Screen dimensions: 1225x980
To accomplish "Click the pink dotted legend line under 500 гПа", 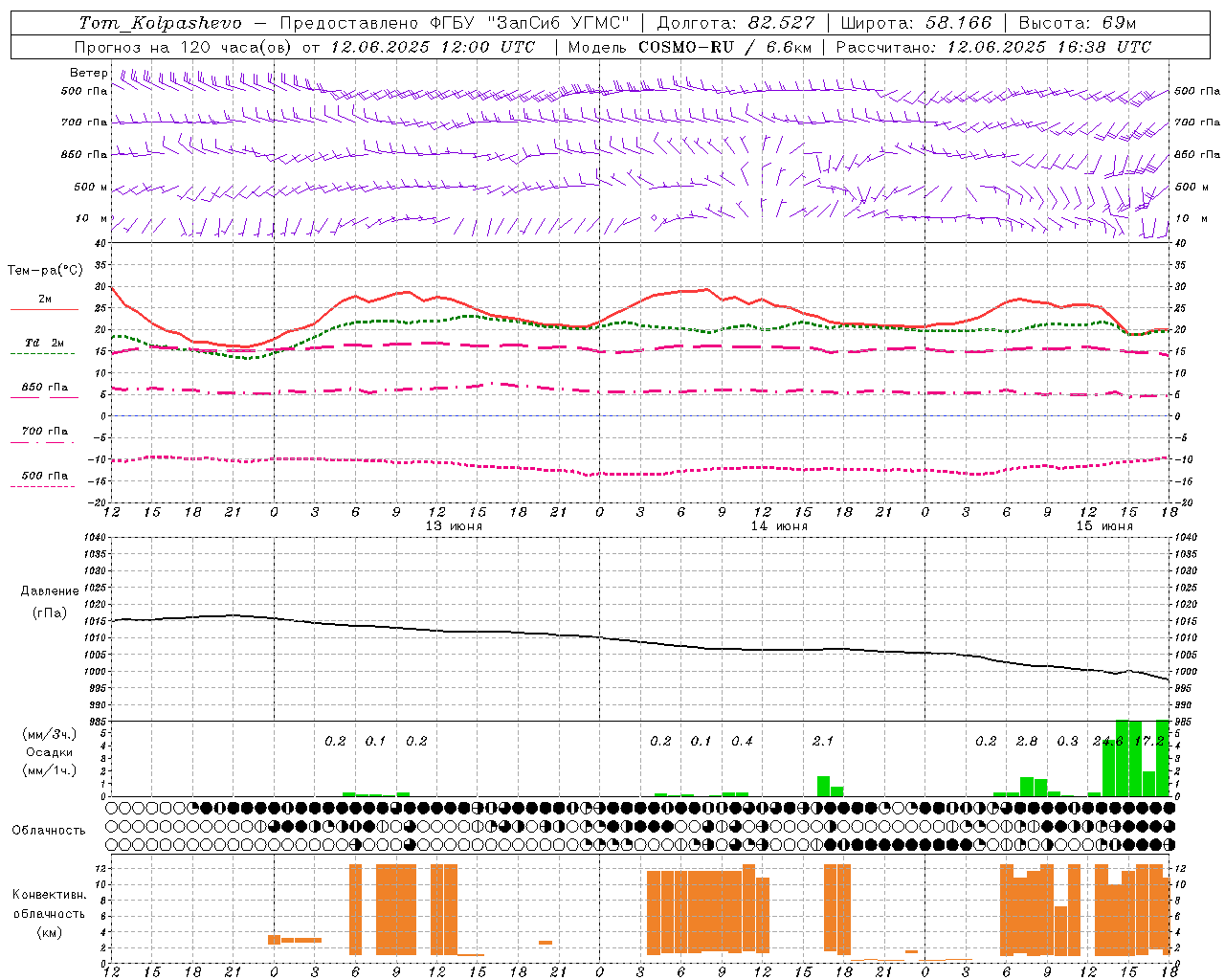I will tap(43, 487).
